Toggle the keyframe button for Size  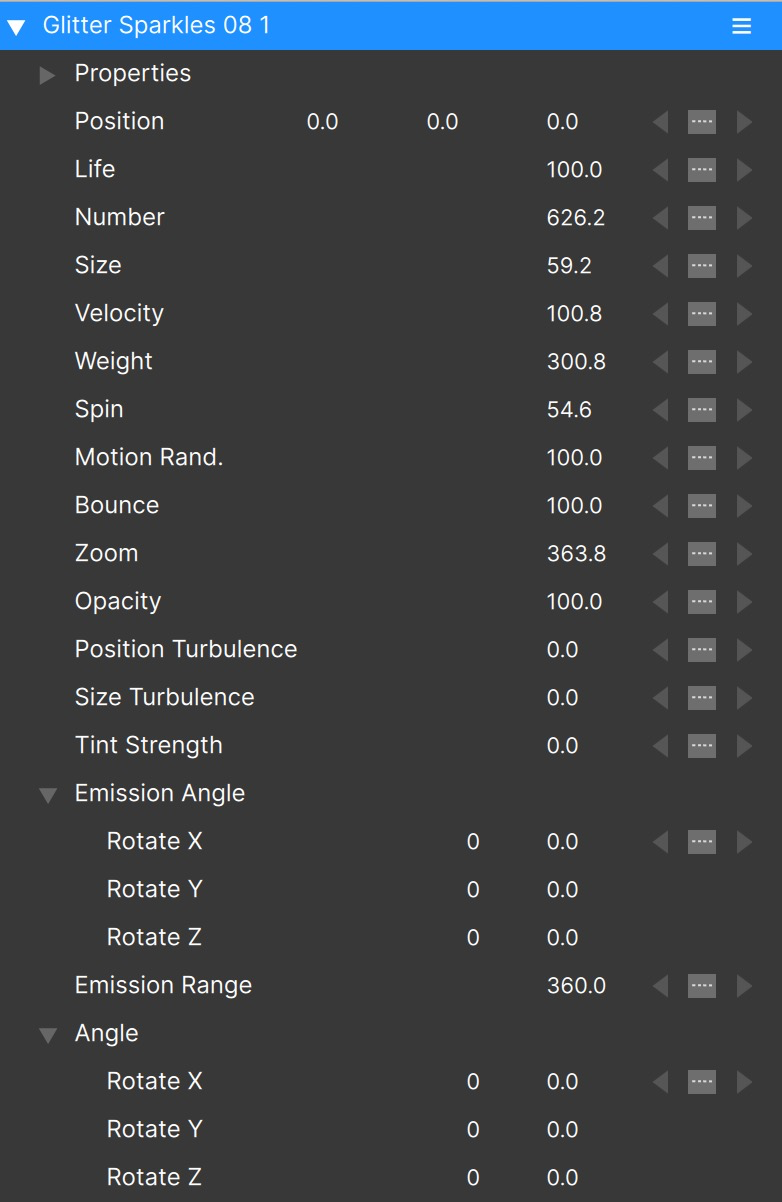tap(702, 266)
